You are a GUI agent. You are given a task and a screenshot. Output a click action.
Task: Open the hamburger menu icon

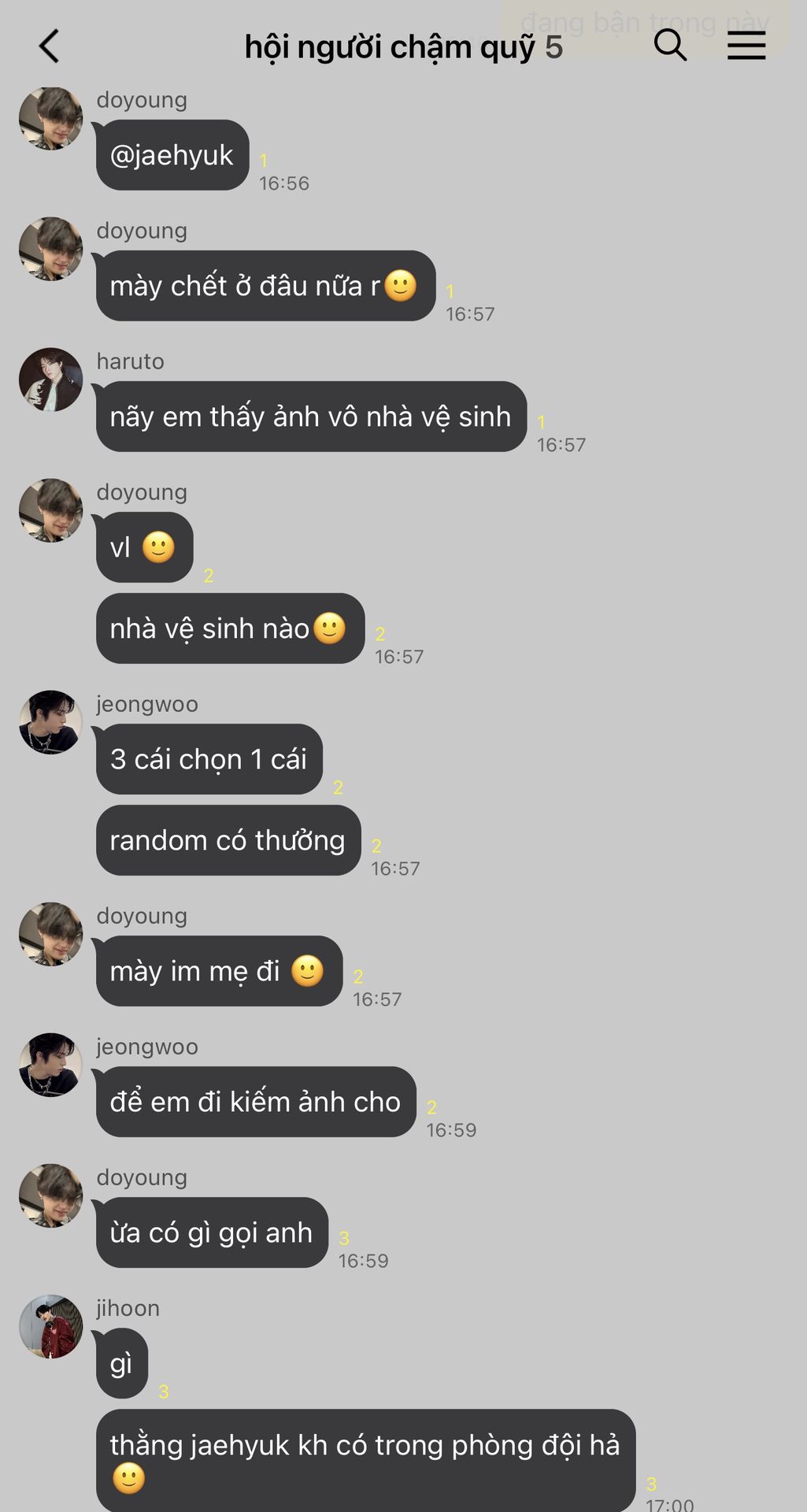point(746,46)
